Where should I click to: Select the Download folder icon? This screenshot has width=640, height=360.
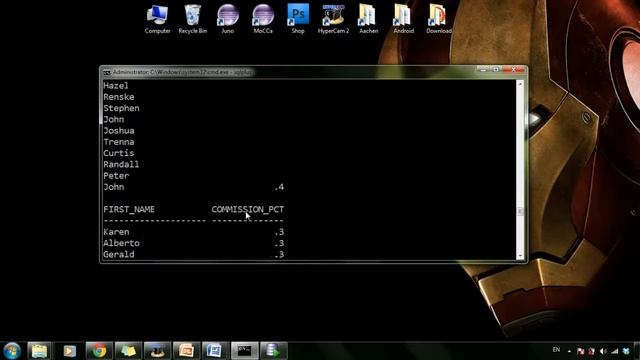pos(439,19)
